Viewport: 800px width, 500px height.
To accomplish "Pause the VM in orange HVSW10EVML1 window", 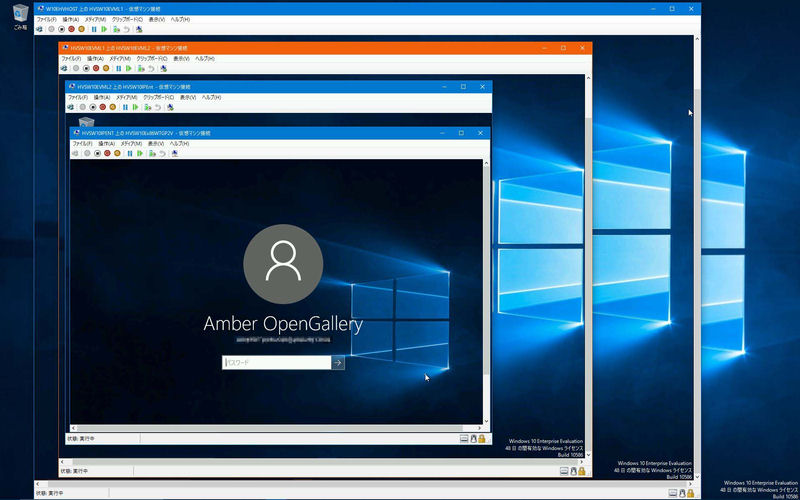I will pos(119,68).
